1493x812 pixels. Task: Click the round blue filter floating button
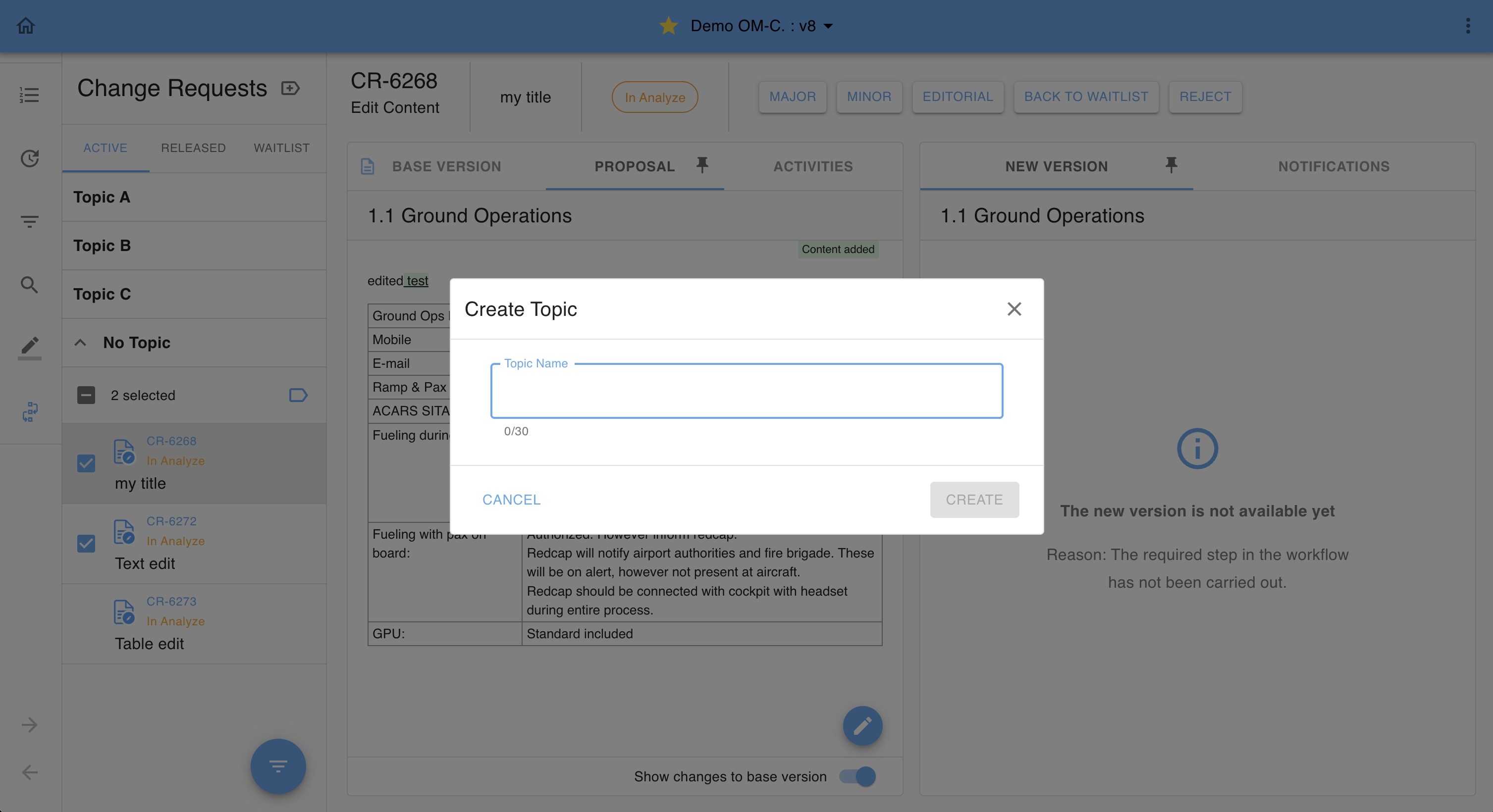[277, 766]
